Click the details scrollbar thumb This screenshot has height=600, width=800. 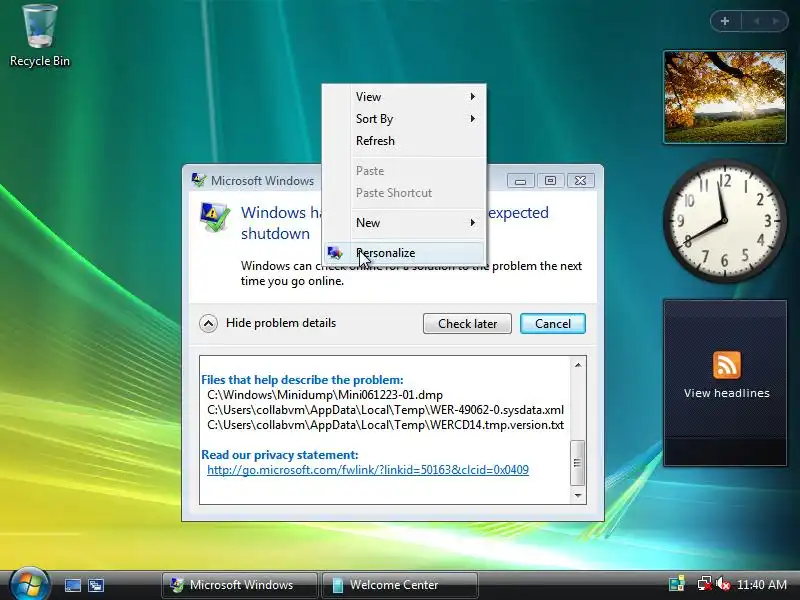(x=578, y=463)
